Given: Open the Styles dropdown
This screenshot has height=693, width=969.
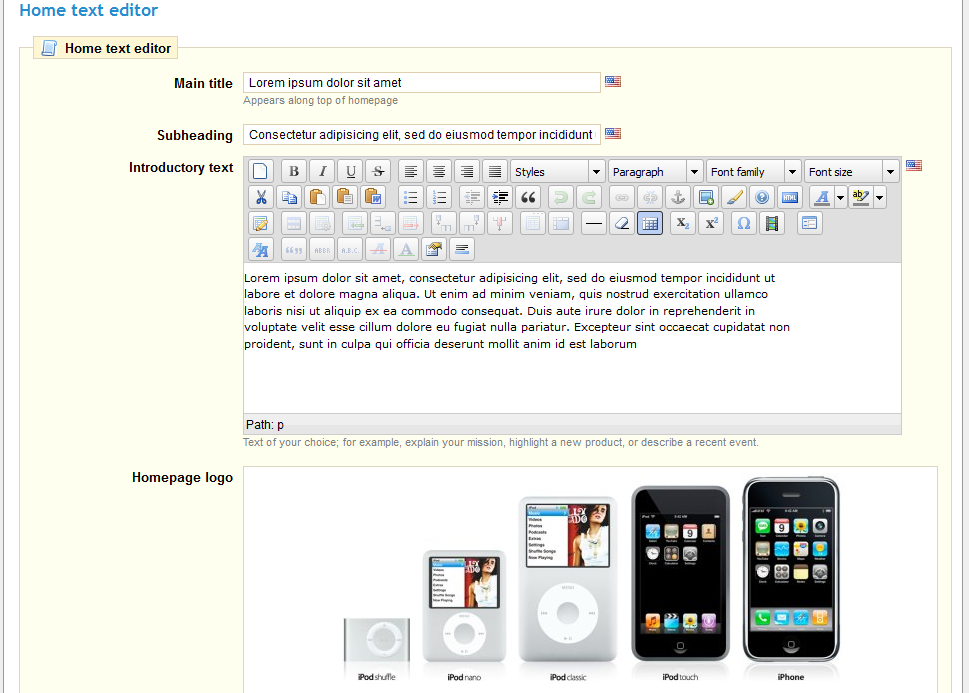Looking at the screenshot, I should (x=557, y=172).
